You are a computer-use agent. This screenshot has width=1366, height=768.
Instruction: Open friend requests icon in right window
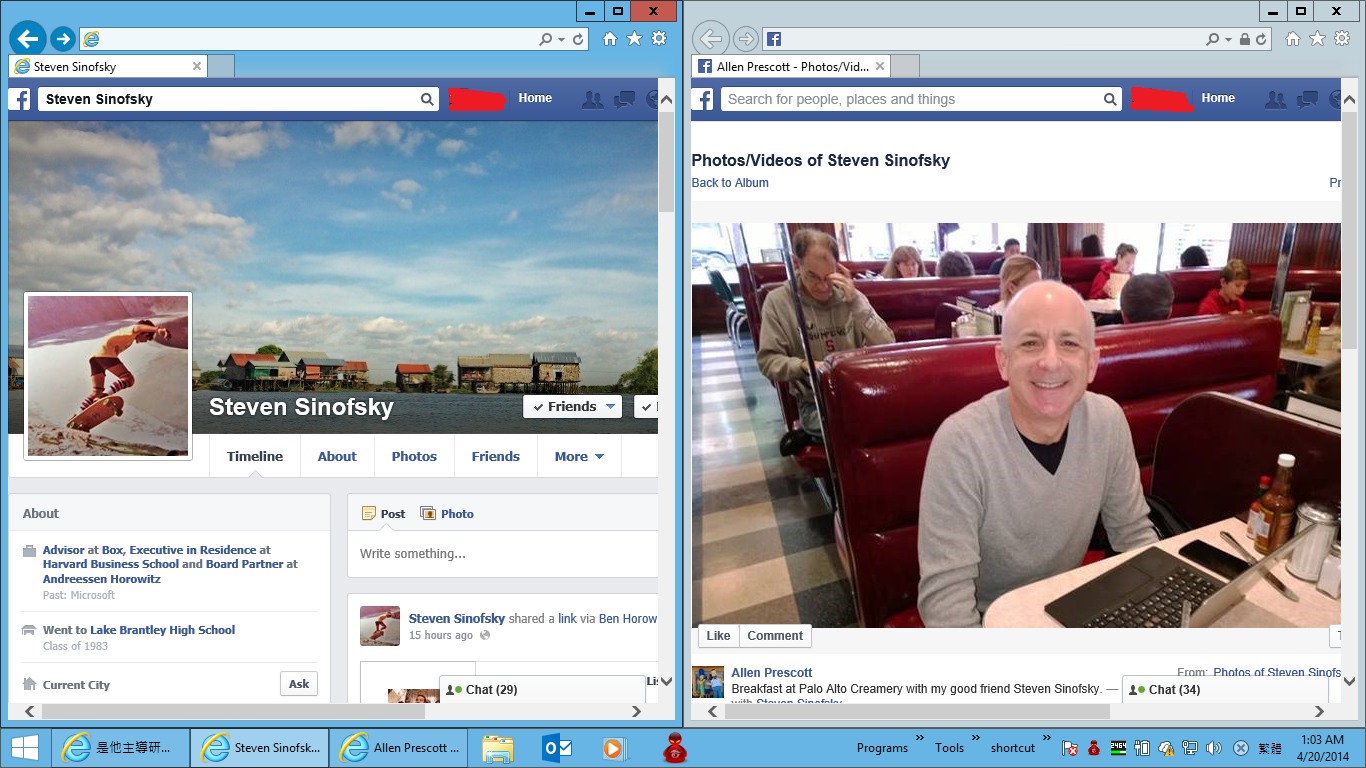pos(1276,99)
